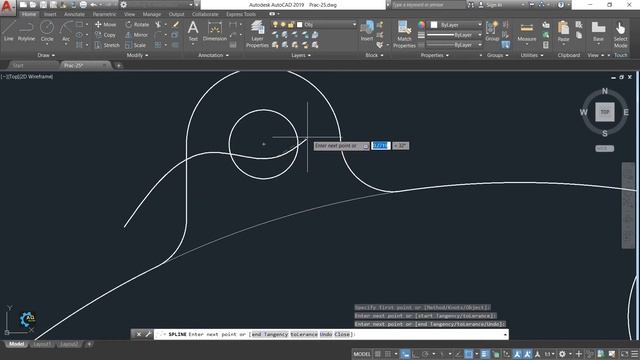
Task: Select the Erase tool icon
Action: click(176, 24)
